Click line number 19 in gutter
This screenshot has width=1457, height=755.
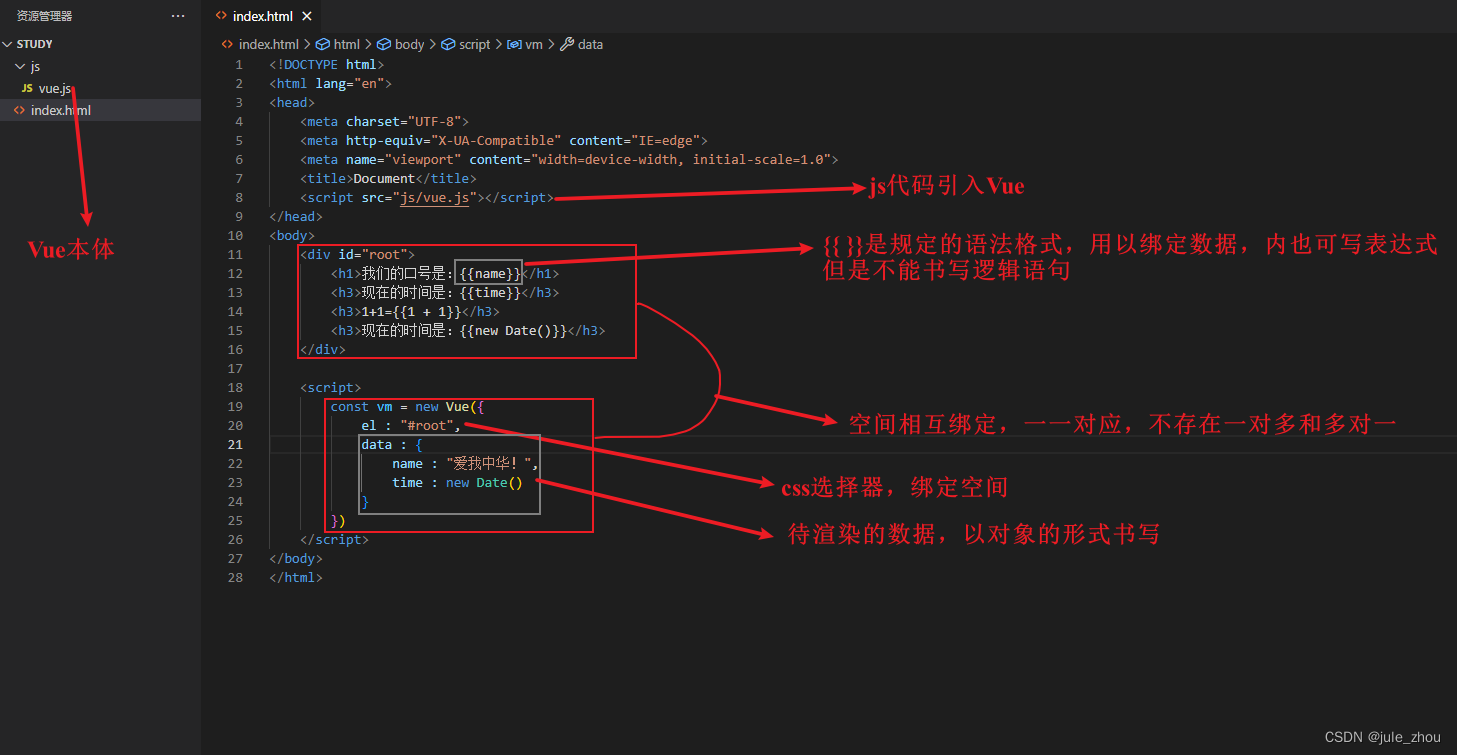[235, 407]
